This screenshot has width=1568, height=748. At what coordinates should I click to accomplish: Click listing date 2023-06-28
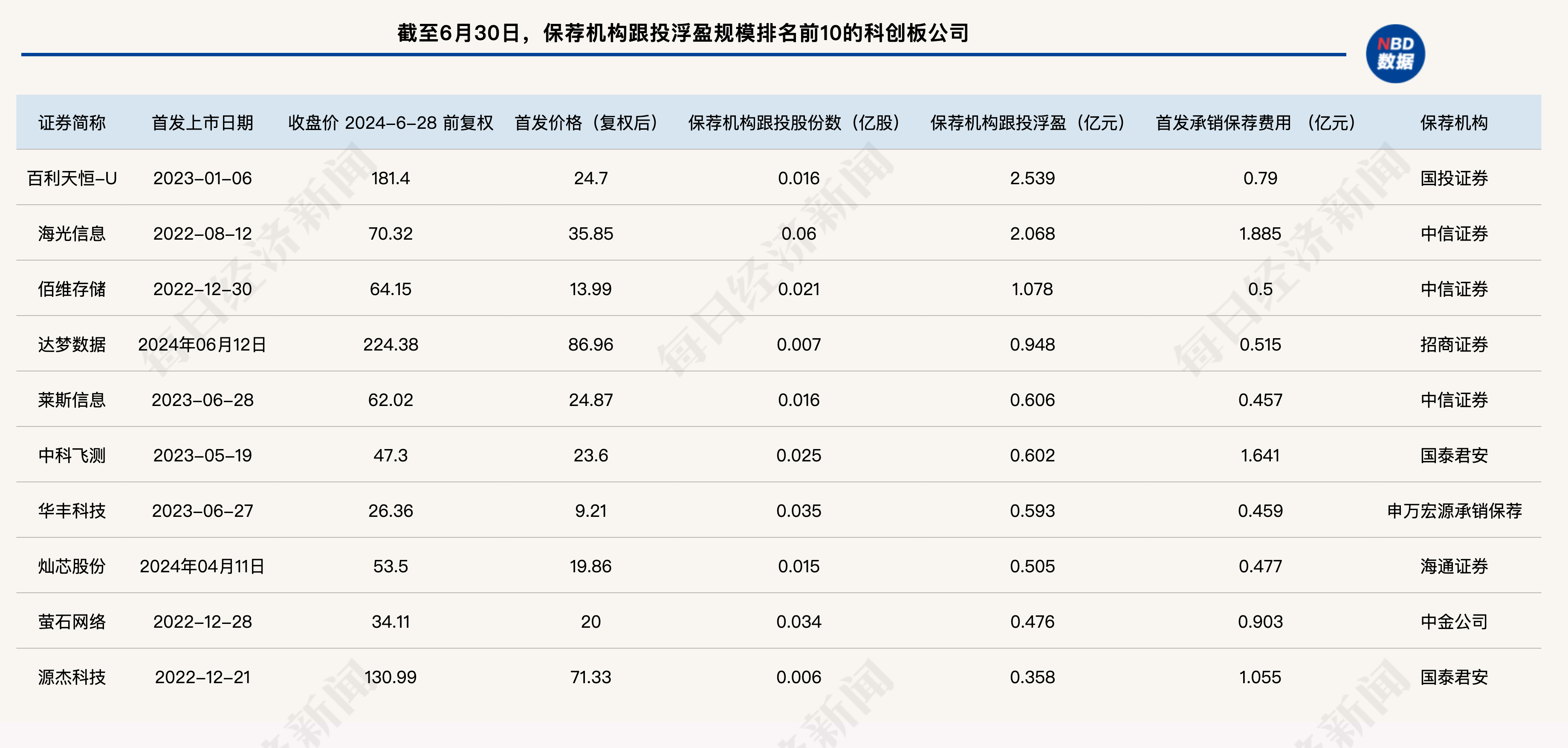pos(202,400)
